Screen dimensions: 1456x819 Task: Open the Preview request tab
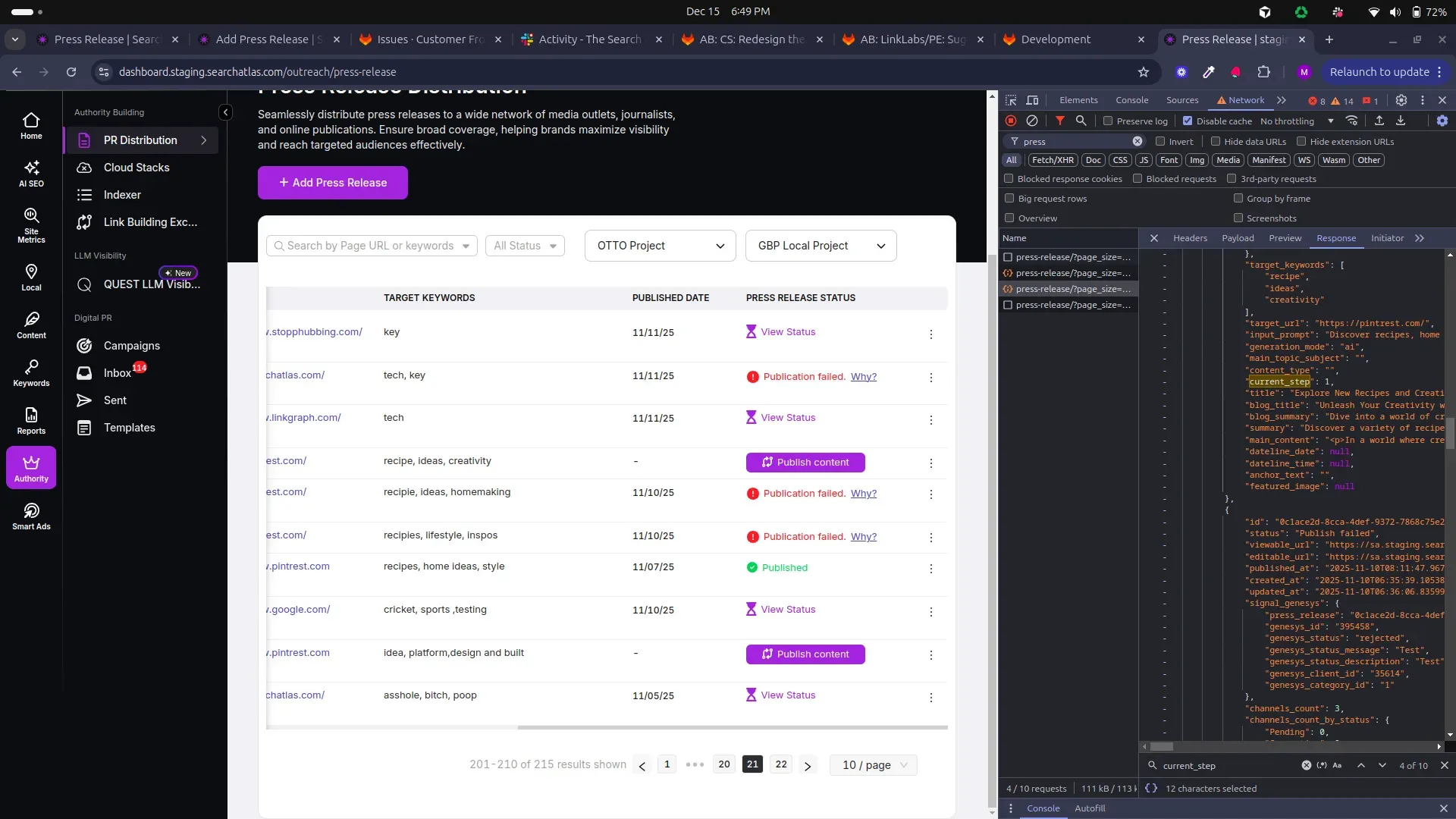[1285, 238]
